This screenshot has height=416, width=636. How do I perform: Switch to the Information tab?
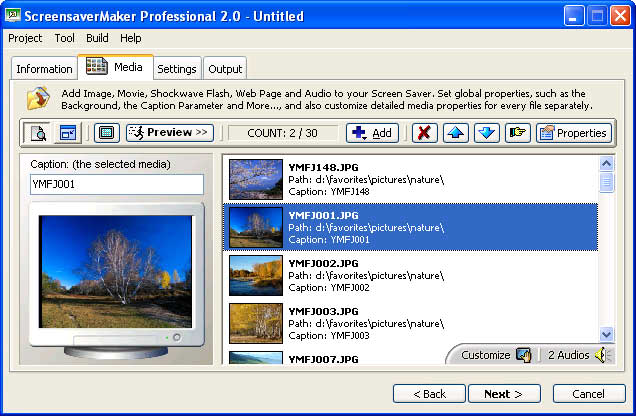(44, 69)
